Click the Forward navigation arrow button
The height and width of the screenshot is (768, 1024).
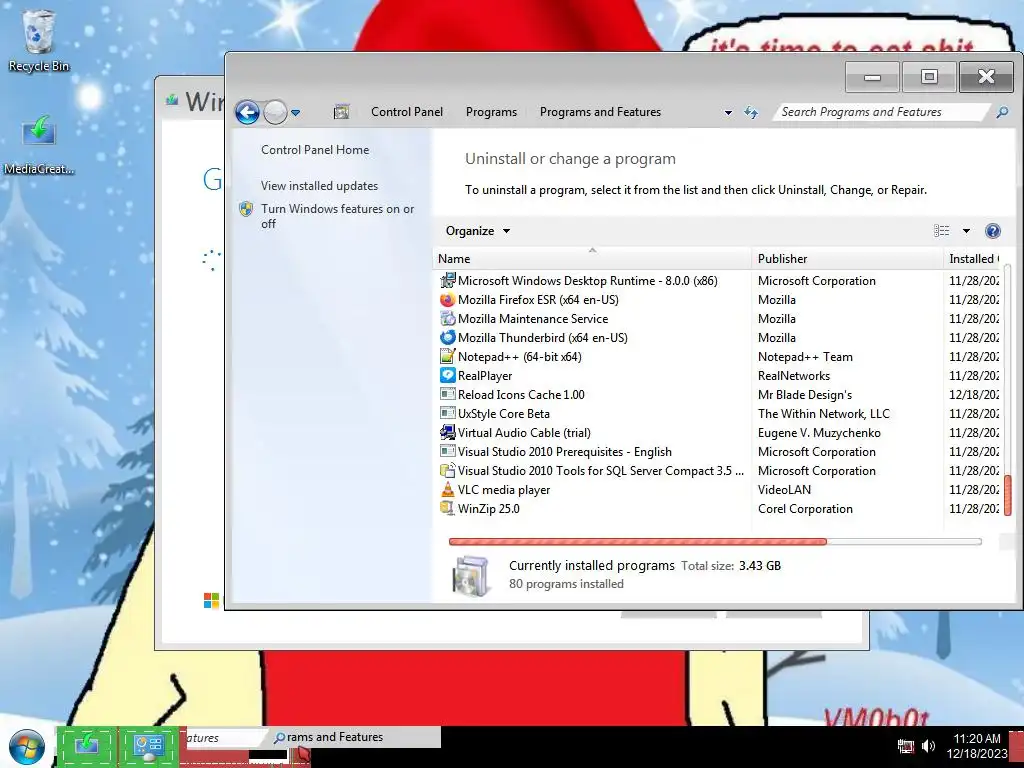click(x=276, y=112)
